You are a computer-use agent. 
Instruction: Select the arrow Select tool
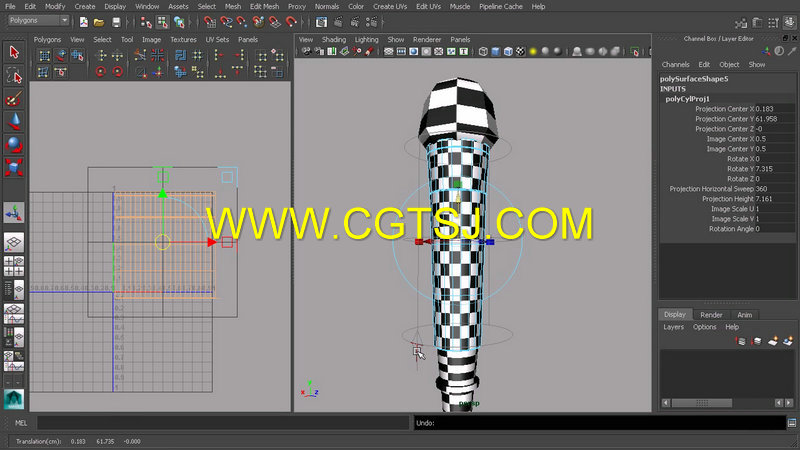click(x=14, y=52)
